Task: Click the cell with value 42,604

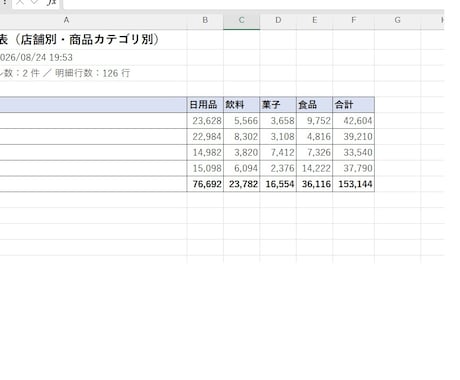Action: tap(354, 121)
